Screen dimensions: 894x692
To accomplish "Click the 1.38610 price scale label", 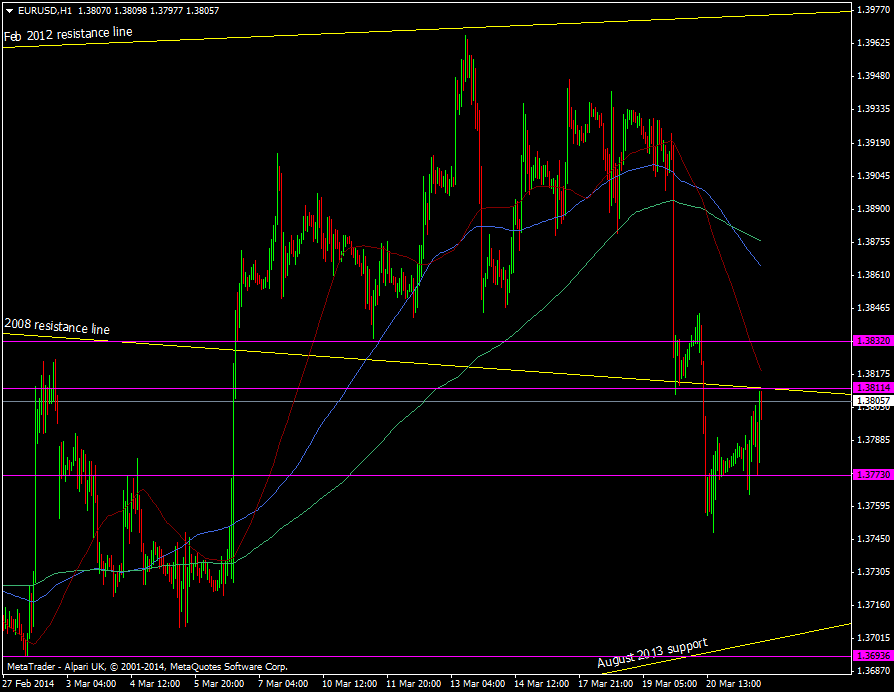I will click(x=873, y=275).
